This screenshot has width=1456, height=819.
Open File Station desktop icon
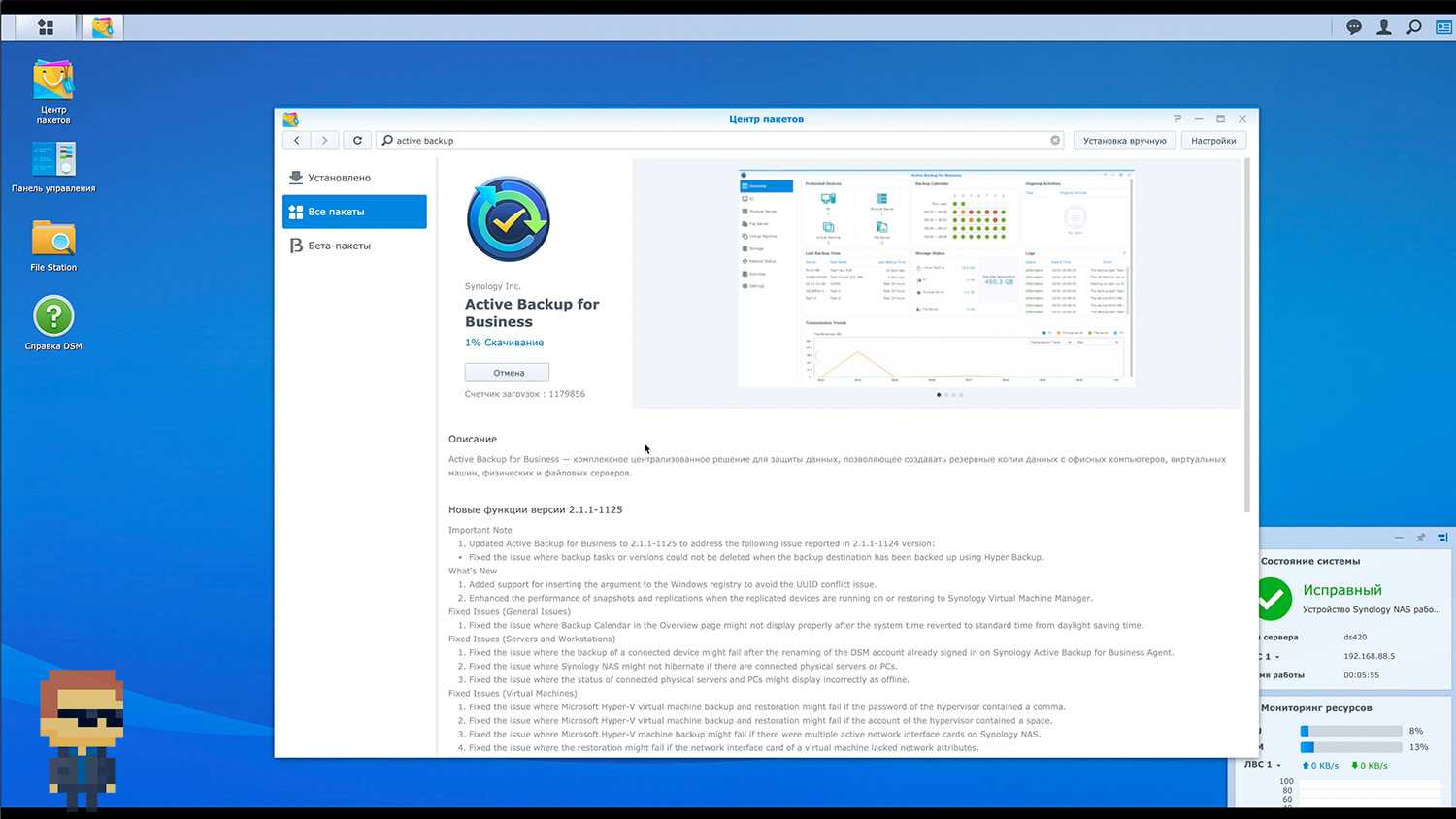[53, 245]
